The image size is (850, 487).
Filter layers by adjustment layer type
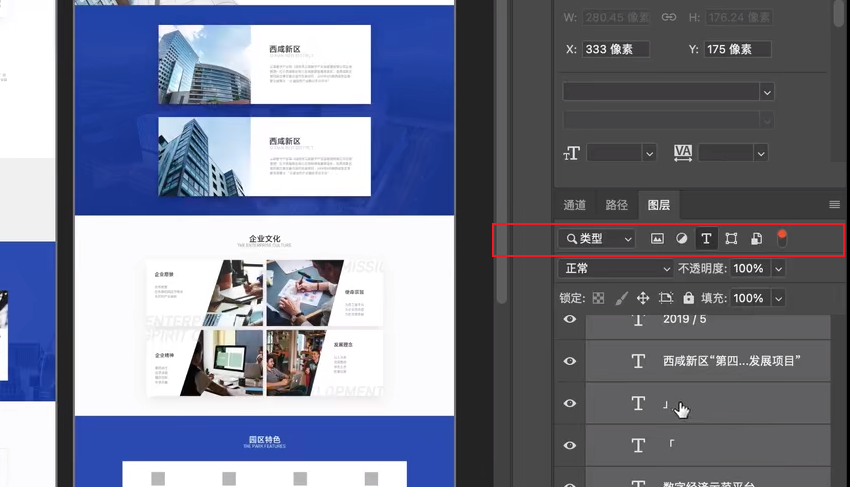[681, 239]
